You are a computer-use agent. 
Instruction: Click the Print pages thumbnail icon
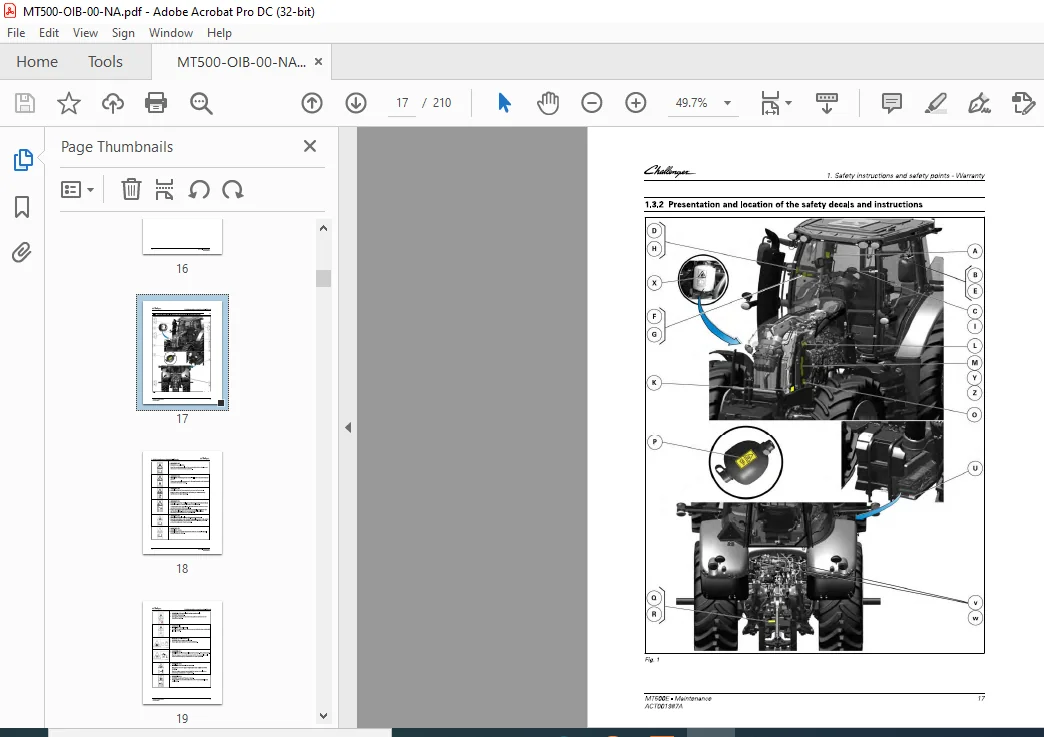(x=164, y=190)
